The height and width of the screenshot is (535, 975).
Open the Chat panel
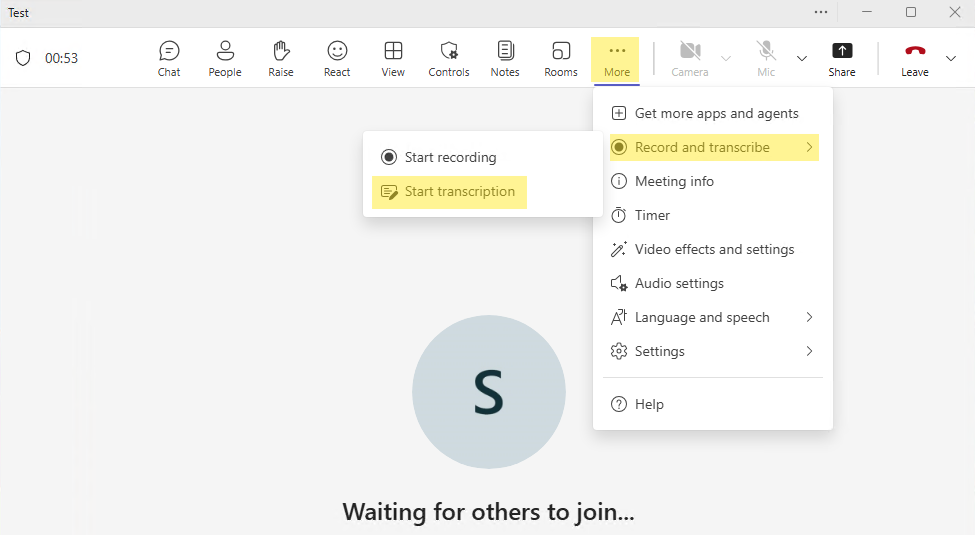[169, 58]
